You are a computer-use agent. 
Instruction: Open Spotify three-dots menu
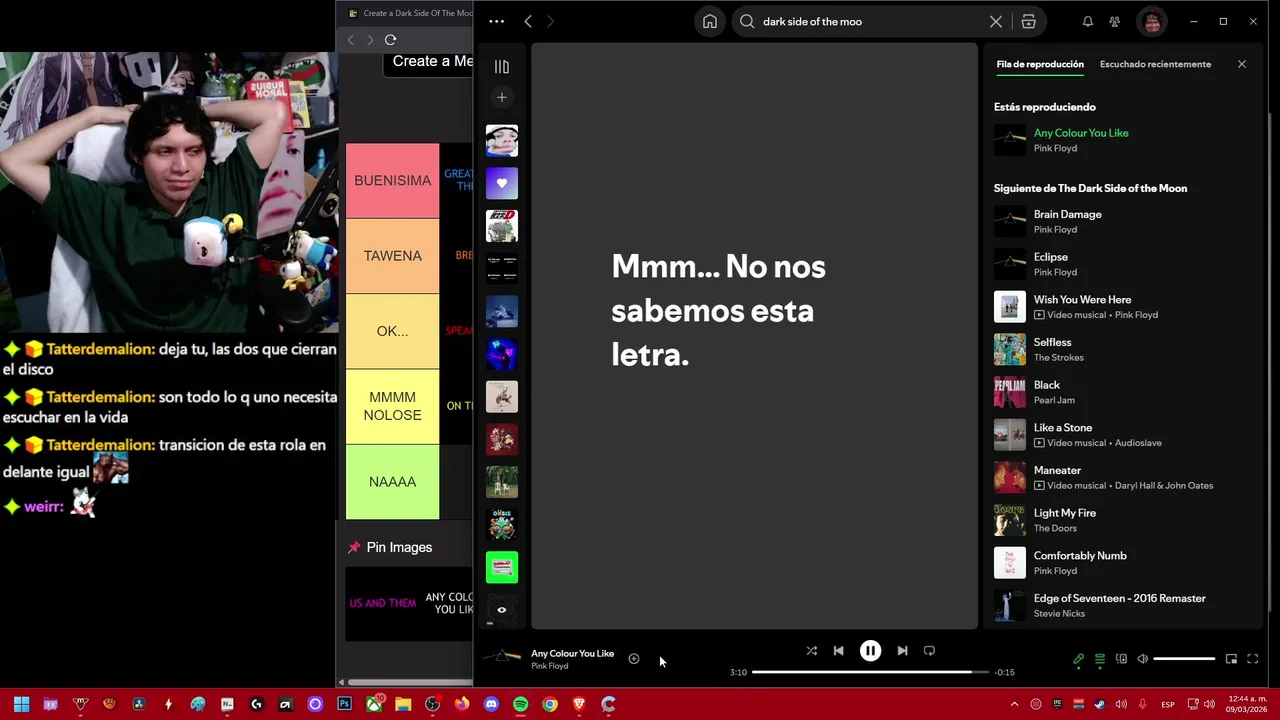(x=496, y=21)
